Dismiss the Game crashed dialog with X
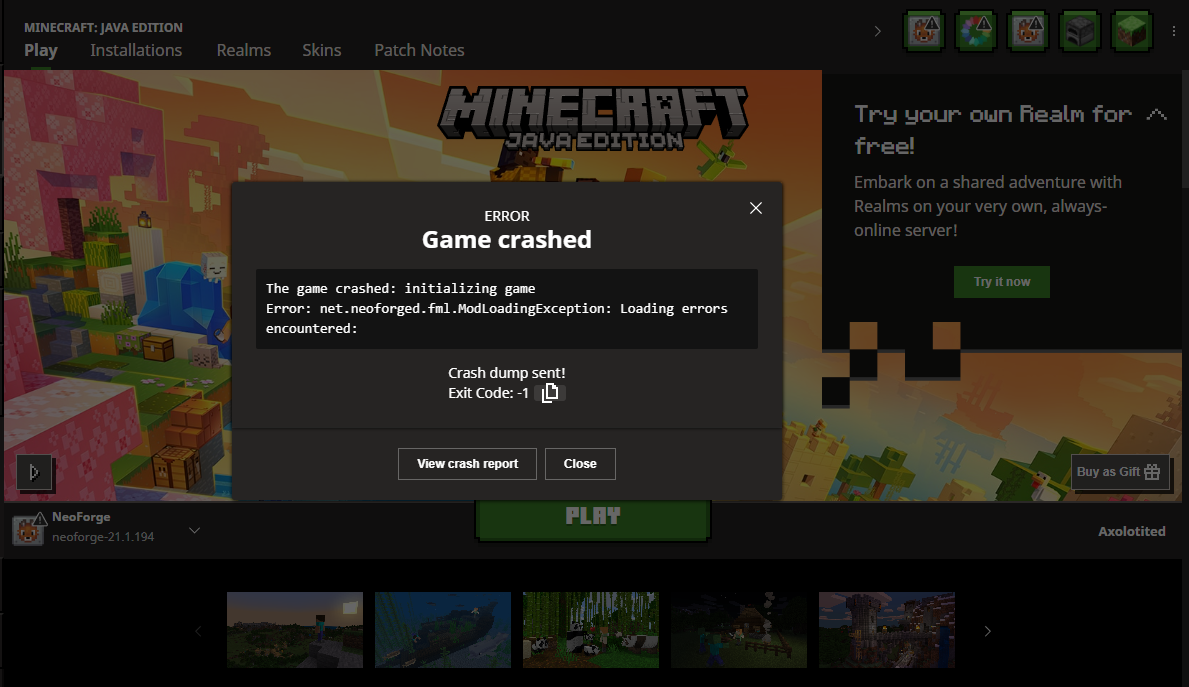Screen dimensions: 1189x687 click(755, 208)
